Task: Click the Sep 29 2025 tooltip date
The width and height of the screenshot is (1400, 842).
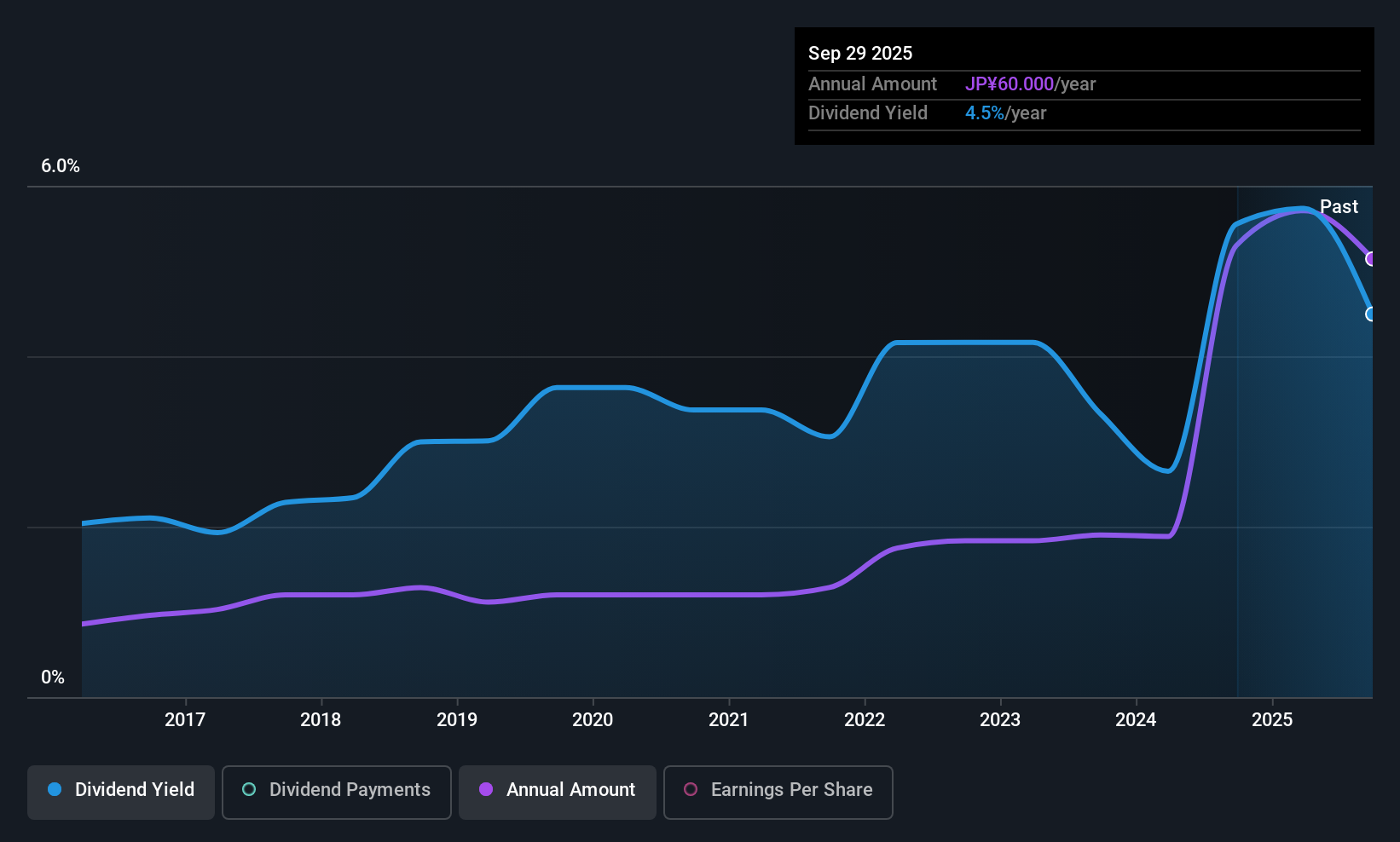Action: [x=860, y=54]
